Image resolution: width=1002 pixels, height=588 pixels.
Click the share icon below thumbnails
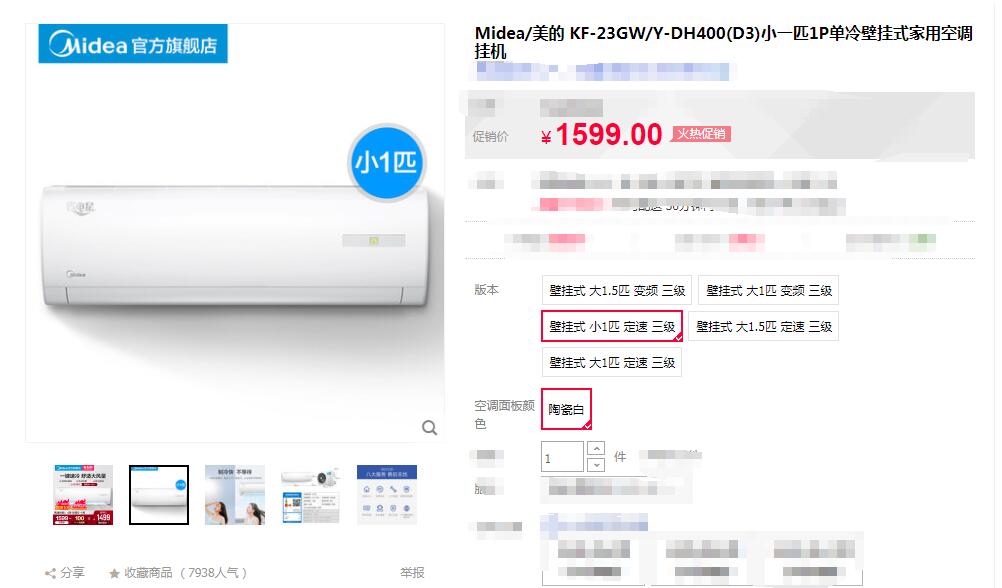[50, 573]
